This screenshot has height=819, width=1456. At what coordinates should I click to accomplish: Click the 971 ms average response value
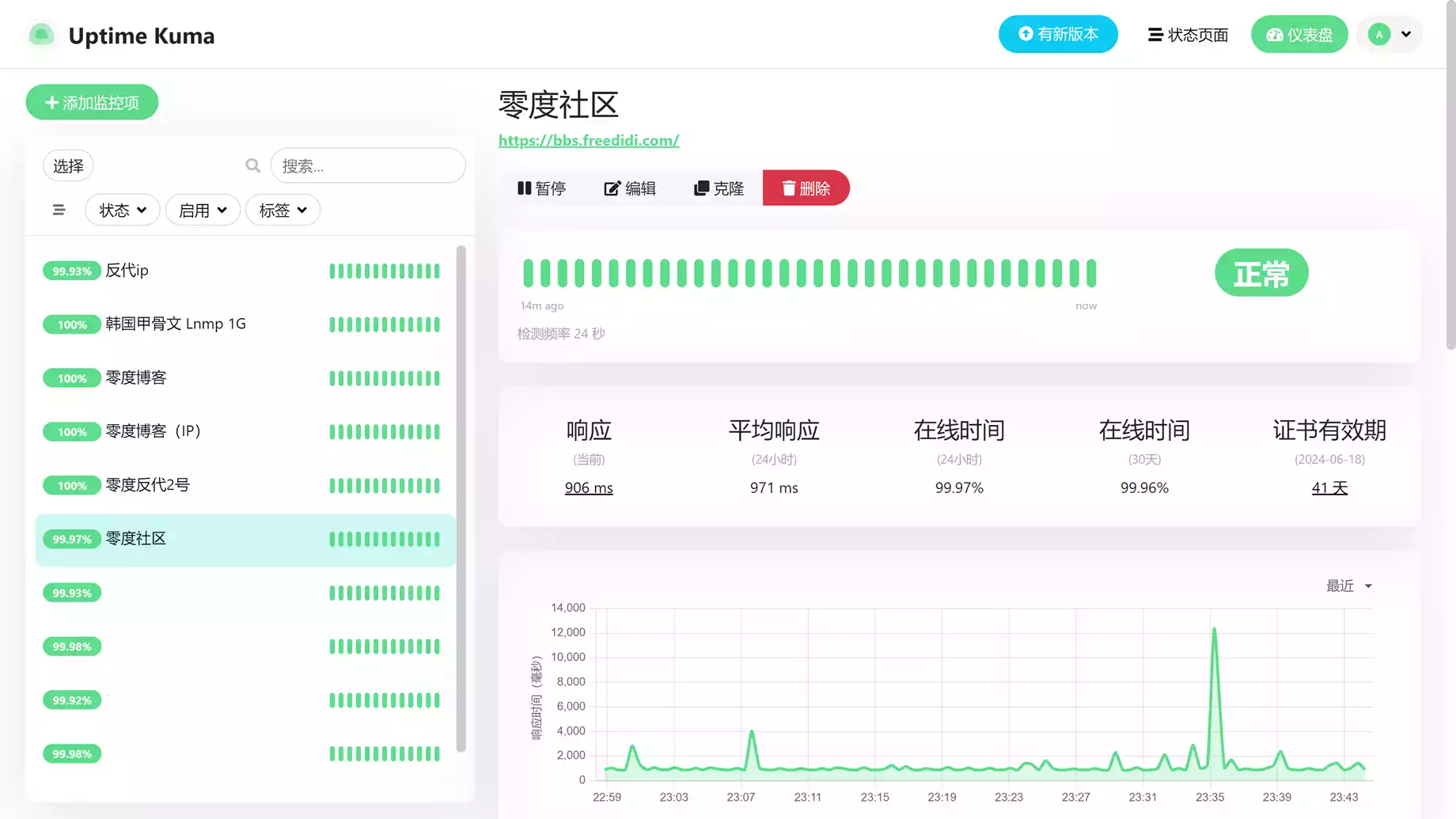[x=774, y=488]
